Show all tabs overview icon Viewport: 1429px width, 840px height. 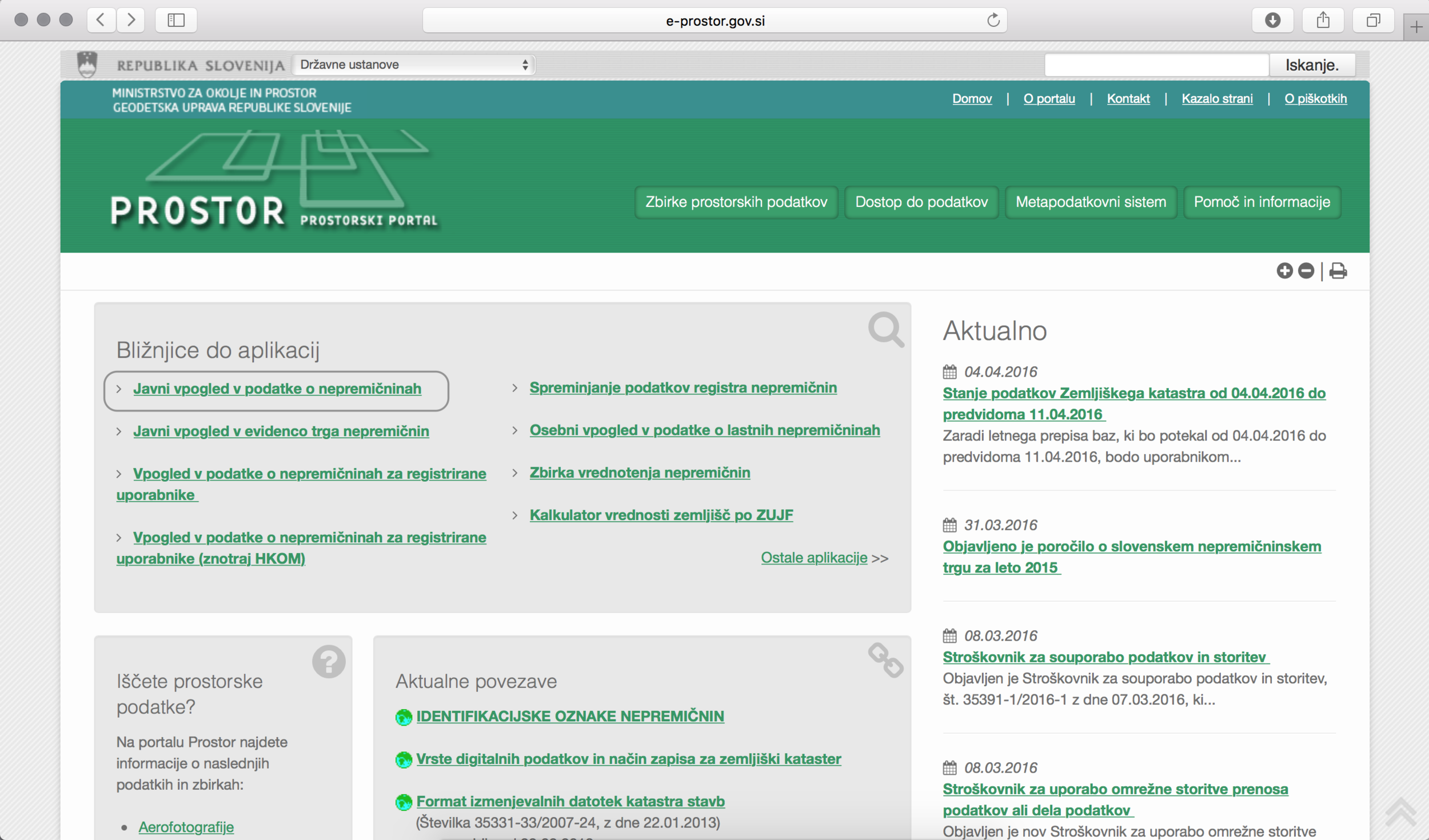pyautogui.click(x=1373, y=21)
